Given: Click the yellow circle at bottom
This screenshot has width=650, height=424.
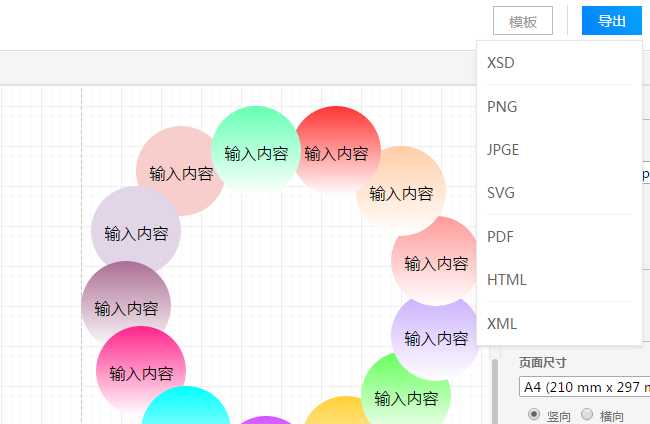Looking at the screenshot, I should click(x=336, y=411).
